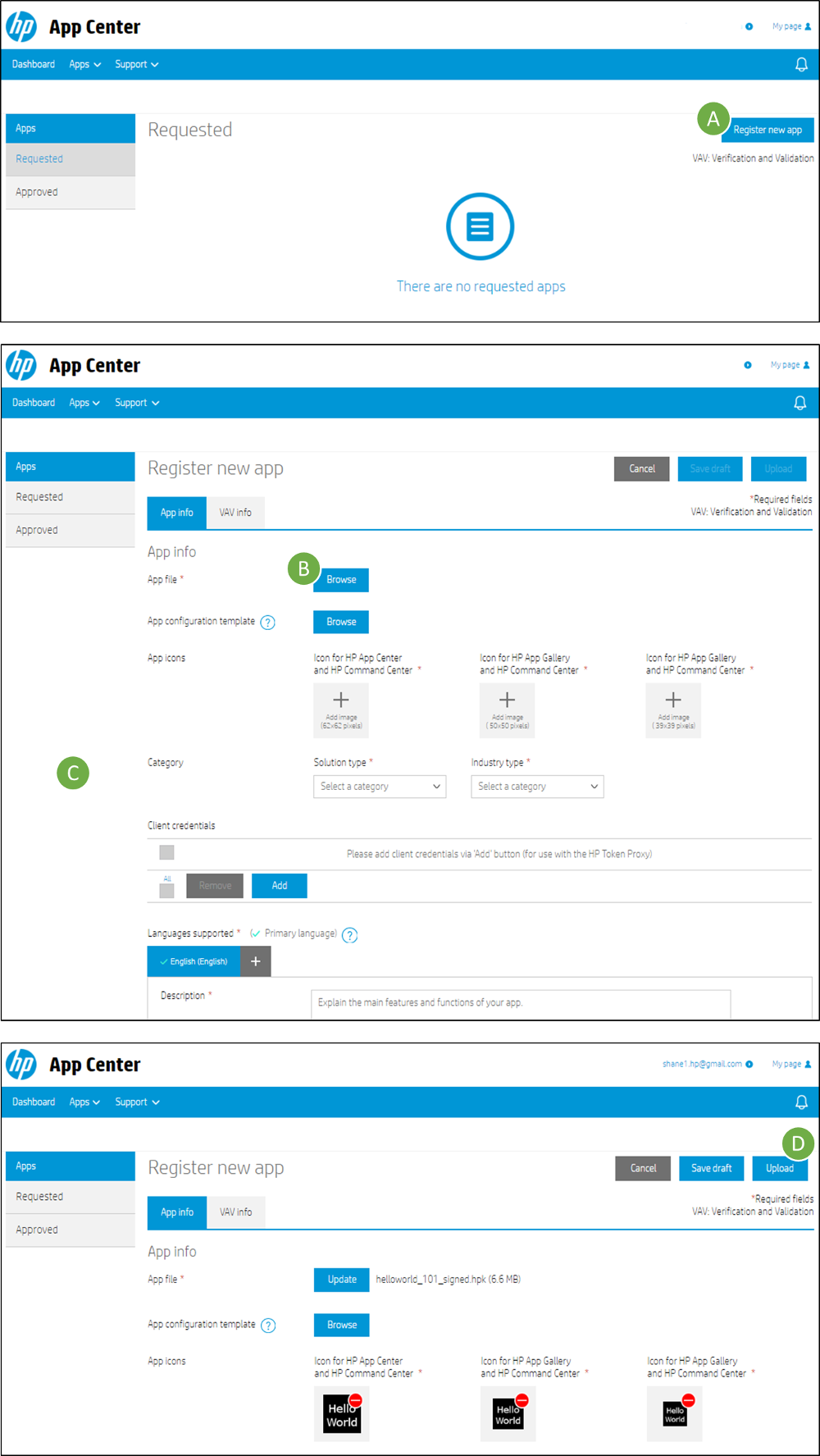Click Browse next to App file

(x=341, y=580)
